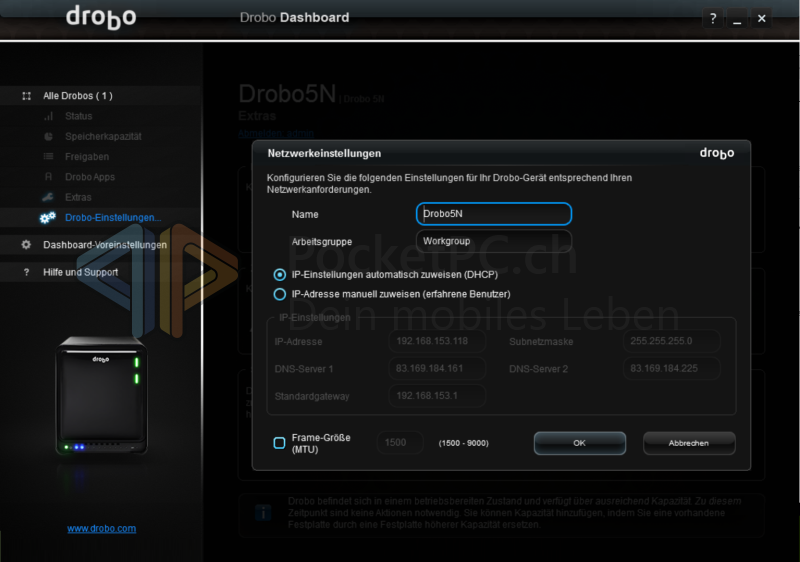Open the Status section
Screen dimensions: 800x562
point(79,116)
